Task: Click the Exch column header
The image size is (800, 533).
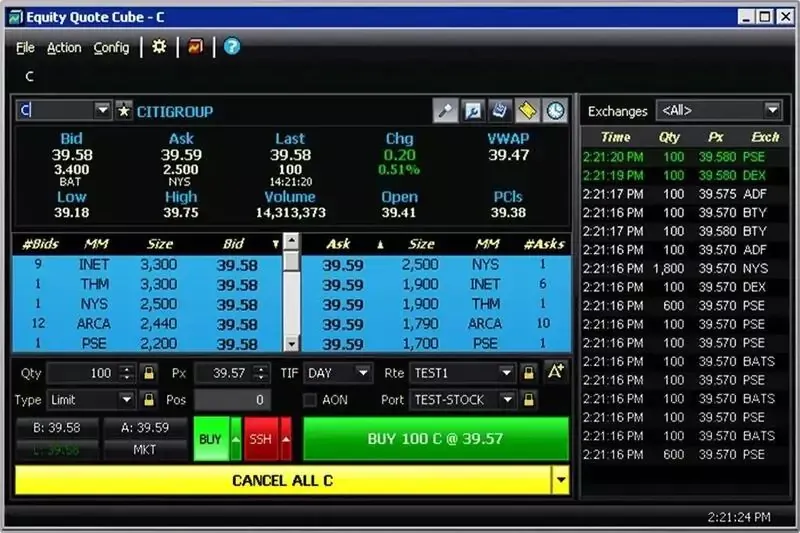Action: pyautogui.click(x=765, y=137)
